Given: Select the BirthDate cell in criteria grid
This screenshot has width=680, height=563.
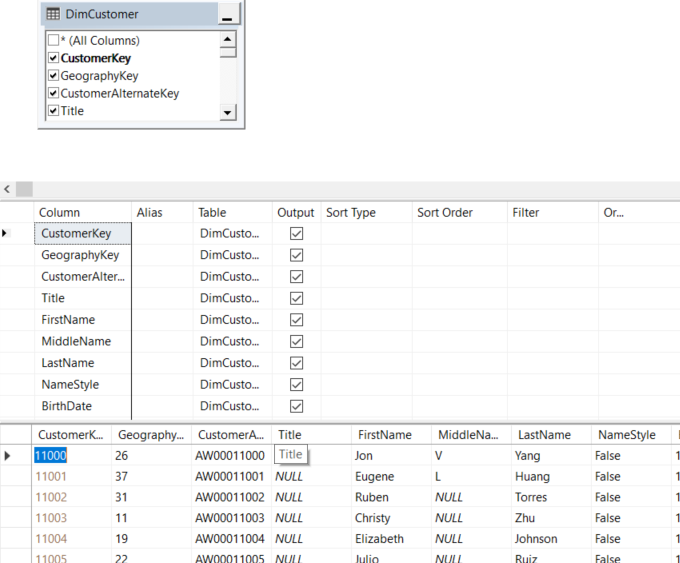Looking at the screenshot, I should (83, 406).
